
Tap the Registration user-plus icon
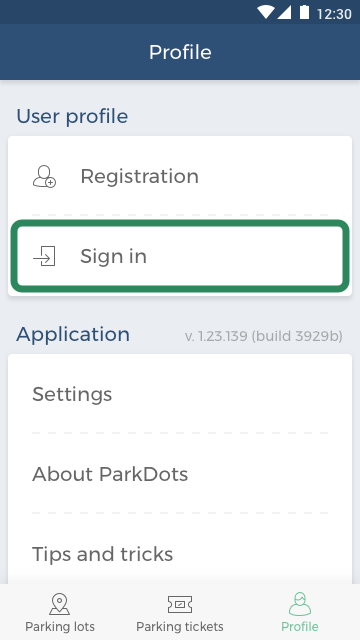[44, 176]
